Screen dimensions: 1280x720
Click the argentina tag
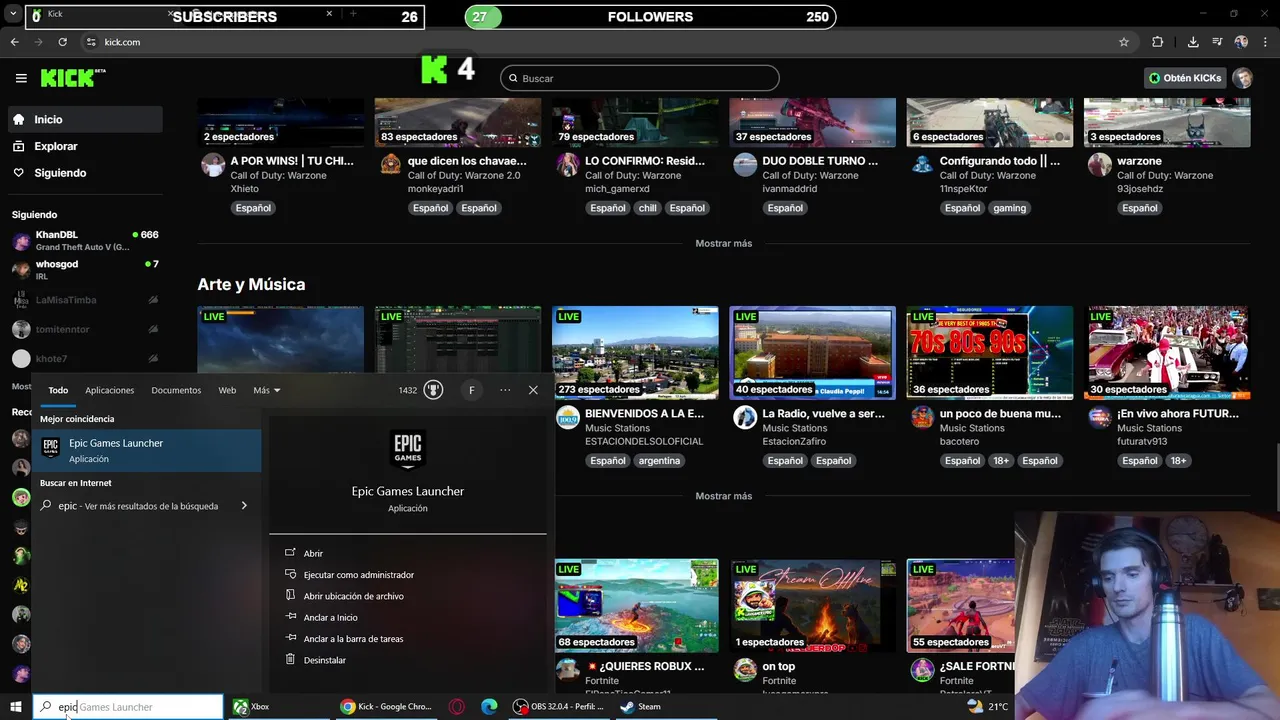point(659,461)
